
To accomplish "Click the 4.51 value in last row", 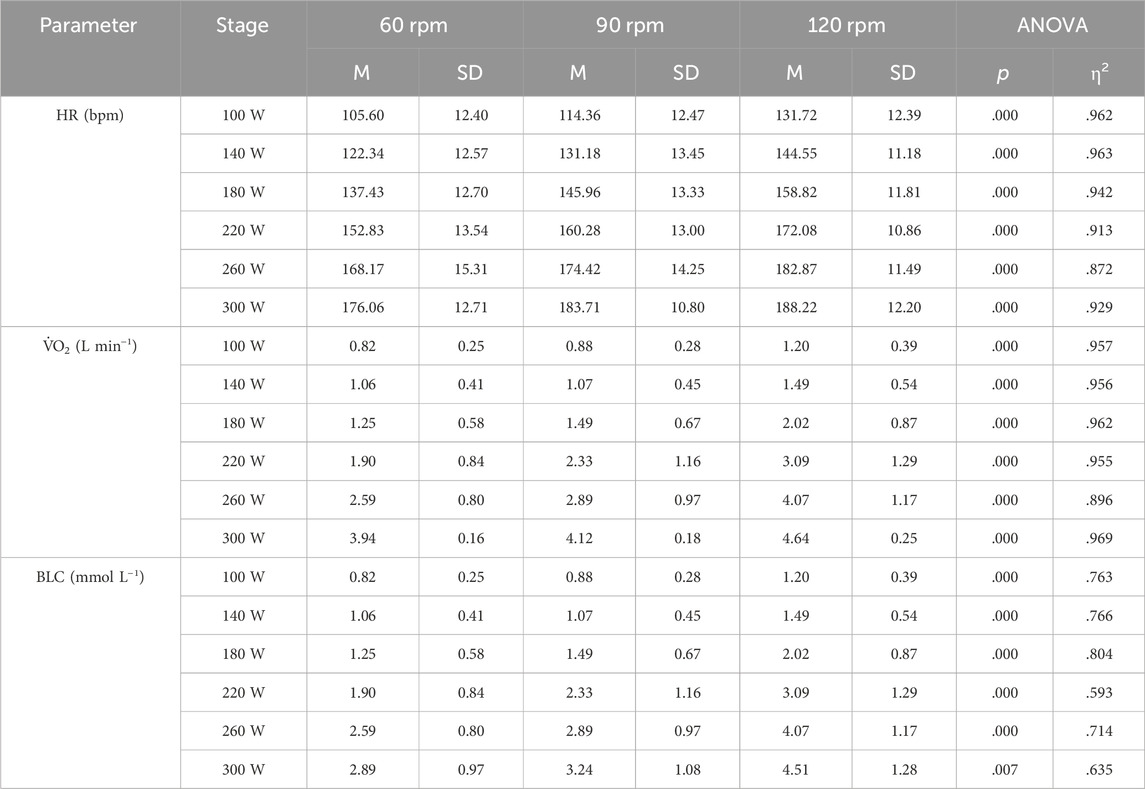I will point(796,769).
